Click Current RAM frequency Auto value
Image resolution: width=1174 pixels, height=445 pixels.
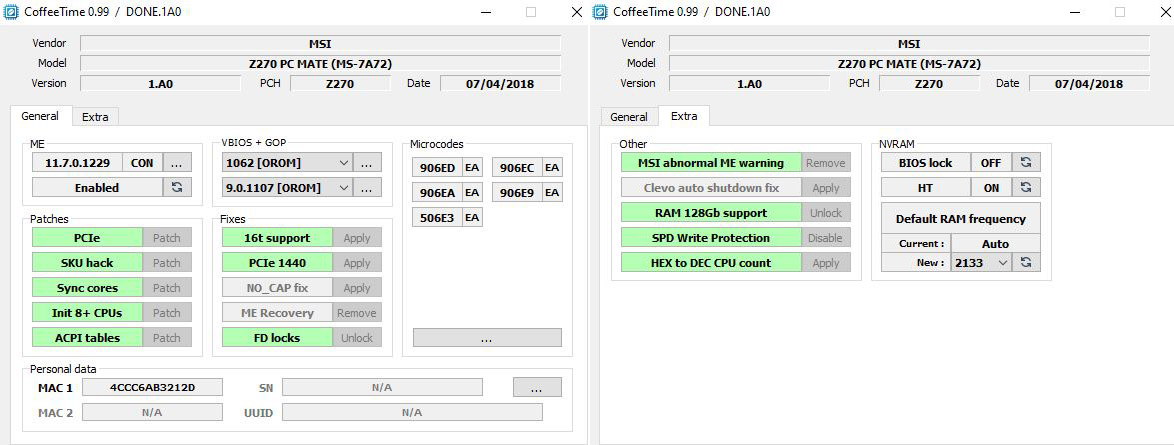(995, 243)
